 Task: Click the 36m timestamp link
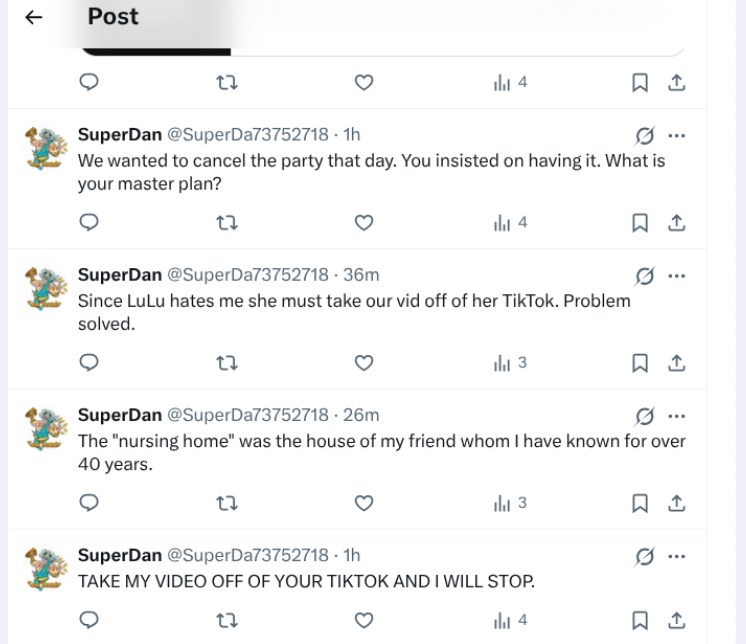[x=360, y=275]
